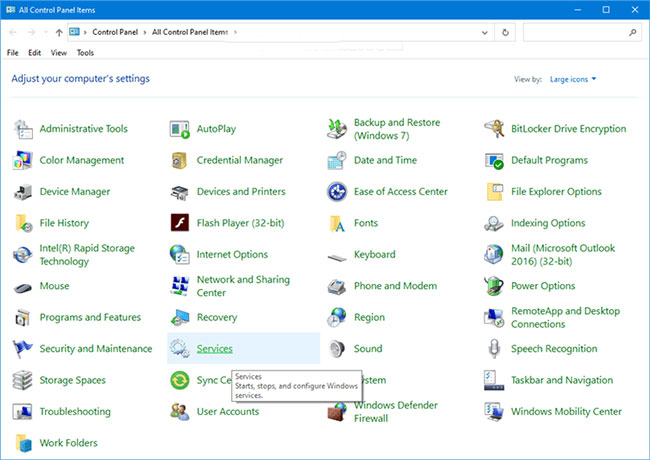Click the Refresh button in address bar
The width and height of the screenshot is (650, 460).
(505, 32)
